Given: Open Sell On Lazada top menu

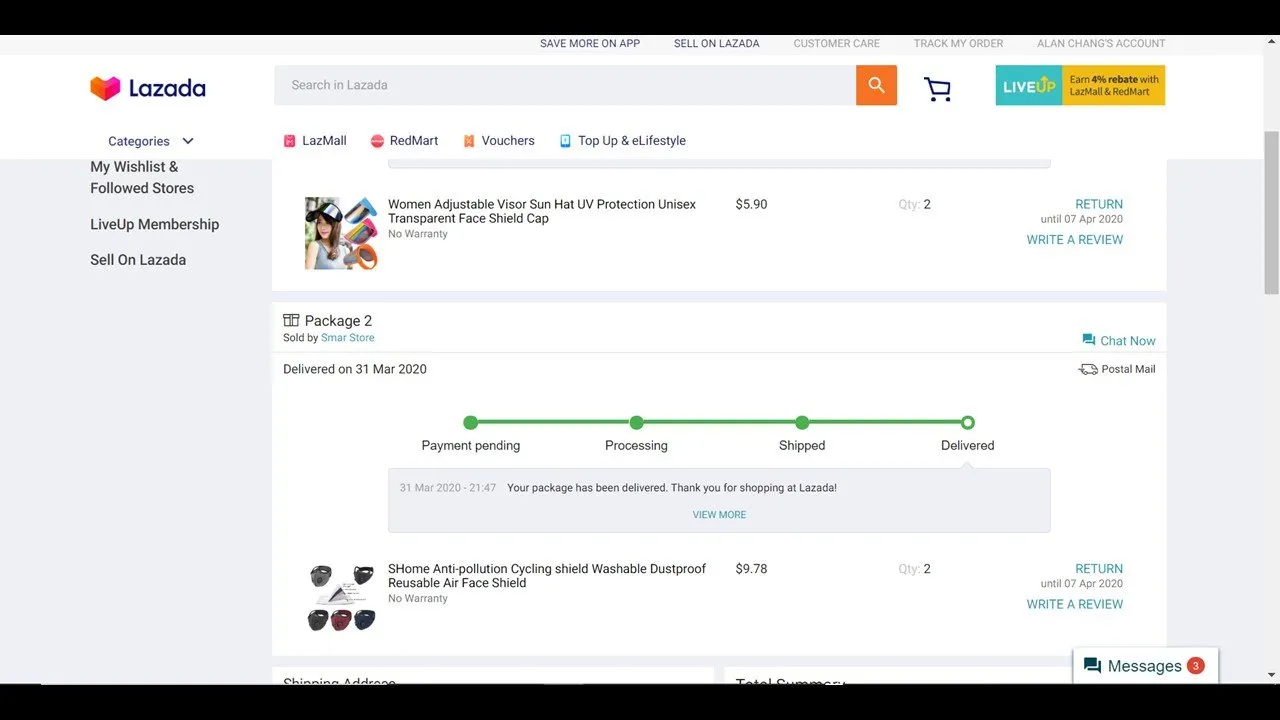Looking at the screenshot, I should [717, 43].
